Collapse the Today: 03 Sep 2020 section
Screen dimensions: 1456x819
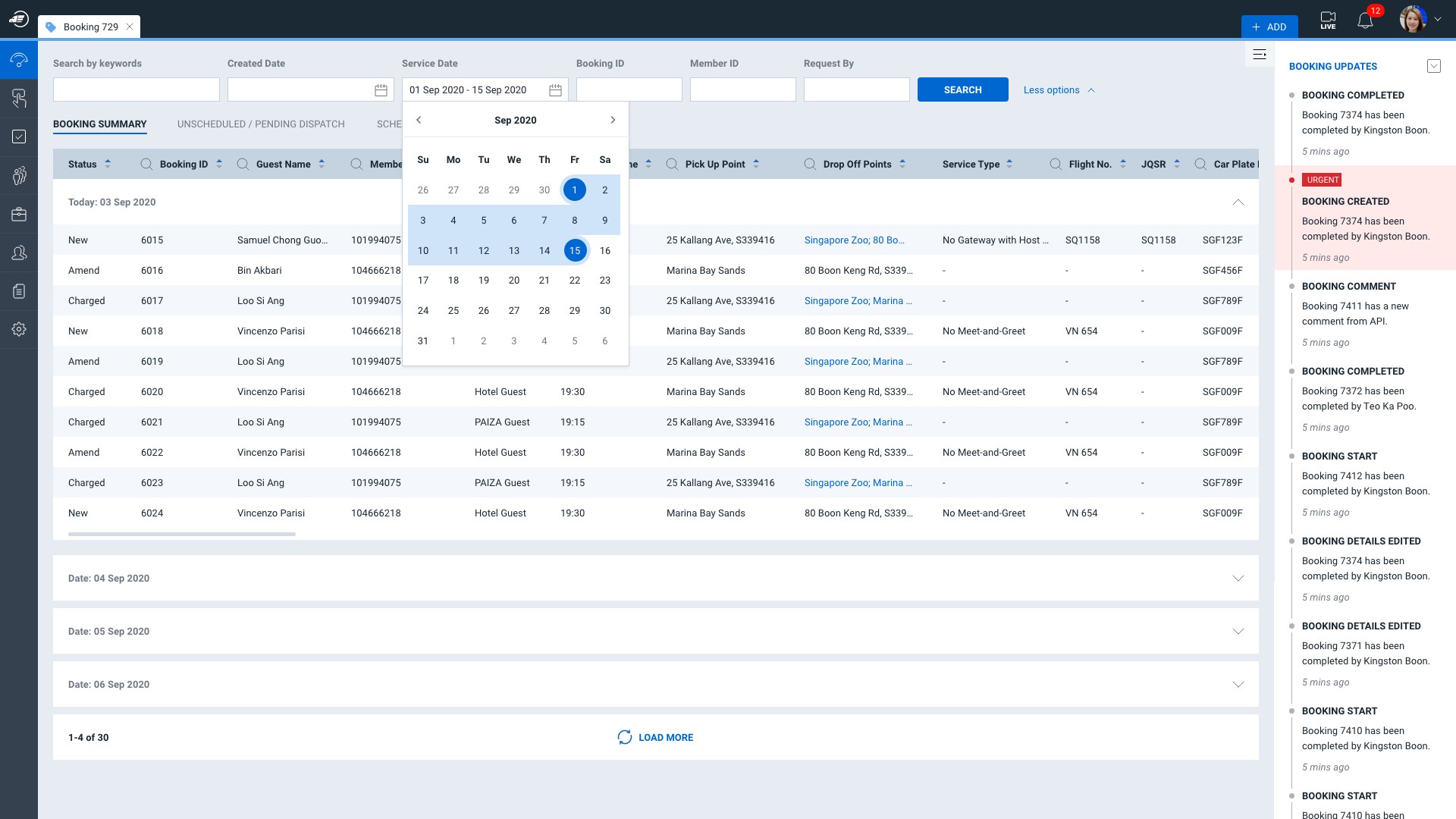click(x=1238, y=202)
